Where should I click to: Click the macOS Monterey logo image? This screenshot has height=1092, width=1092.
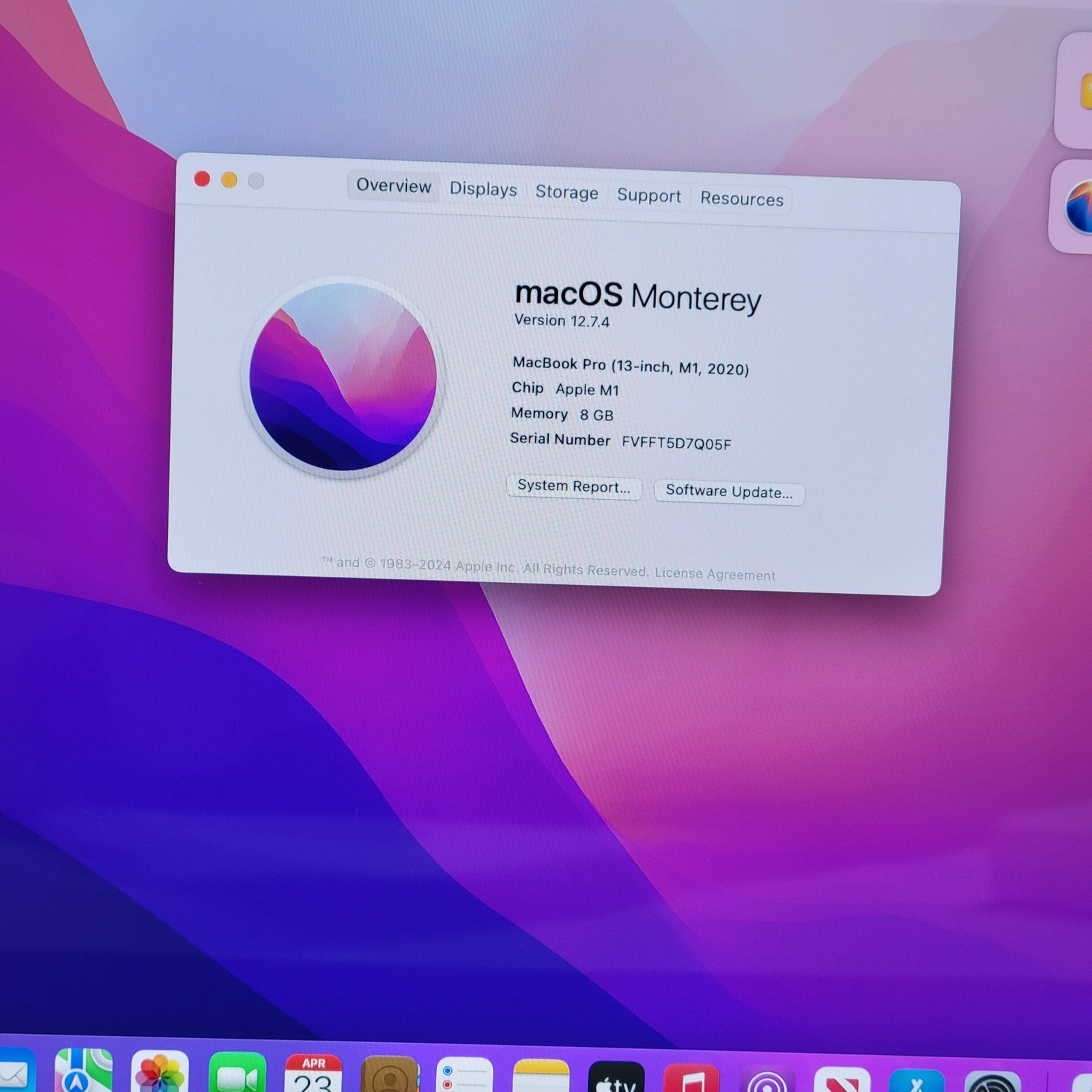343,377
